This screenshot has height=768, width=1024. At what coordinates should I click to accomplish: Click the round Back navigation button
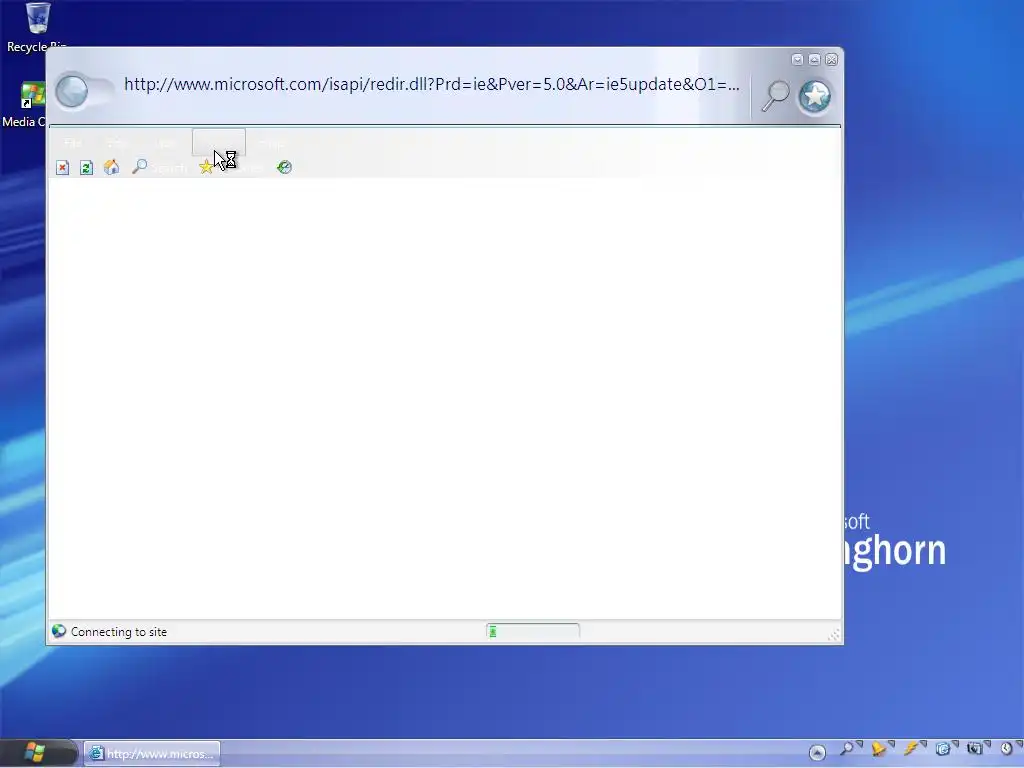pos(71,91)
